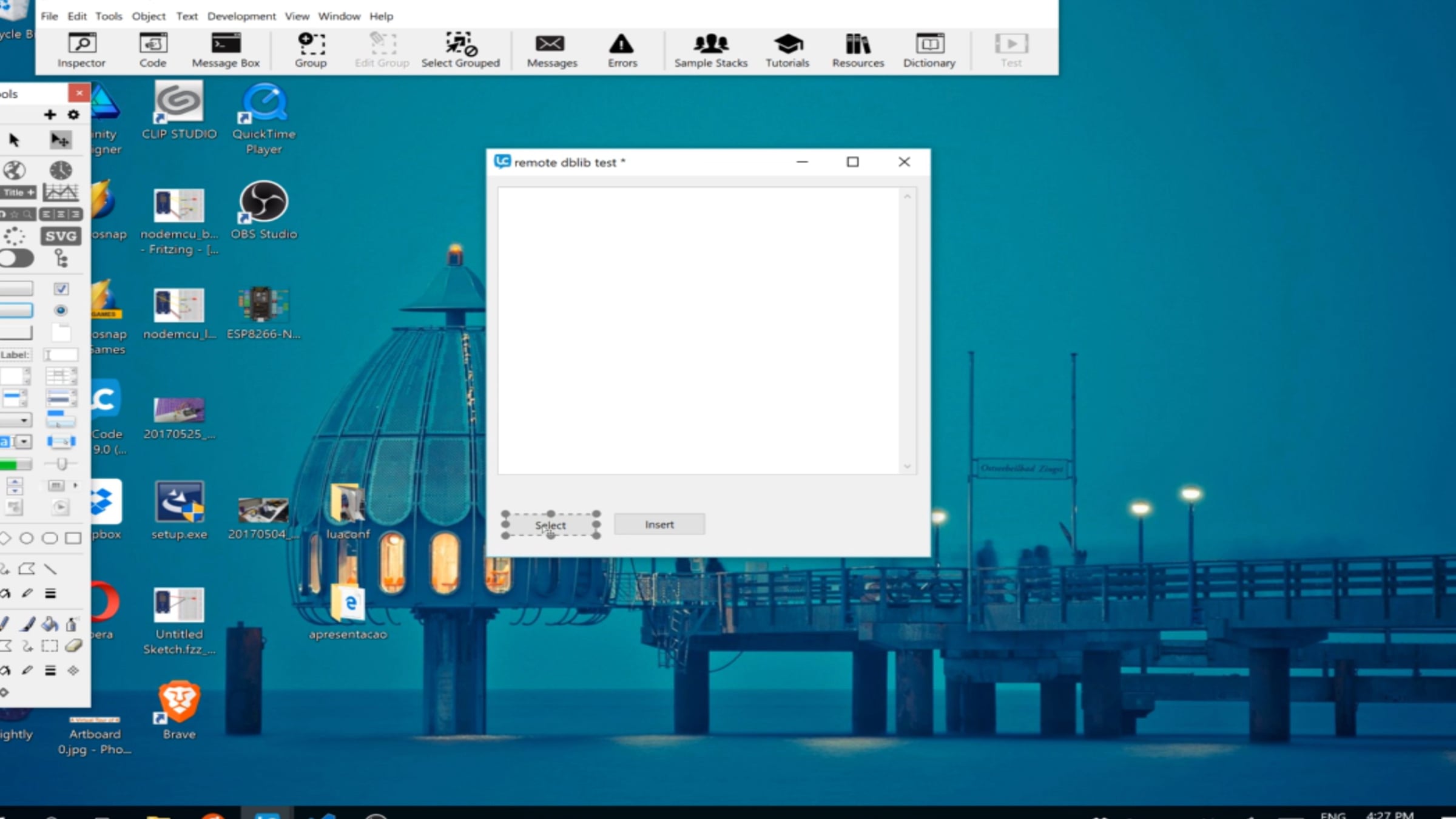Select the paint bucket tool
This screenshot has height=819, width=1456.
(50, 624)
